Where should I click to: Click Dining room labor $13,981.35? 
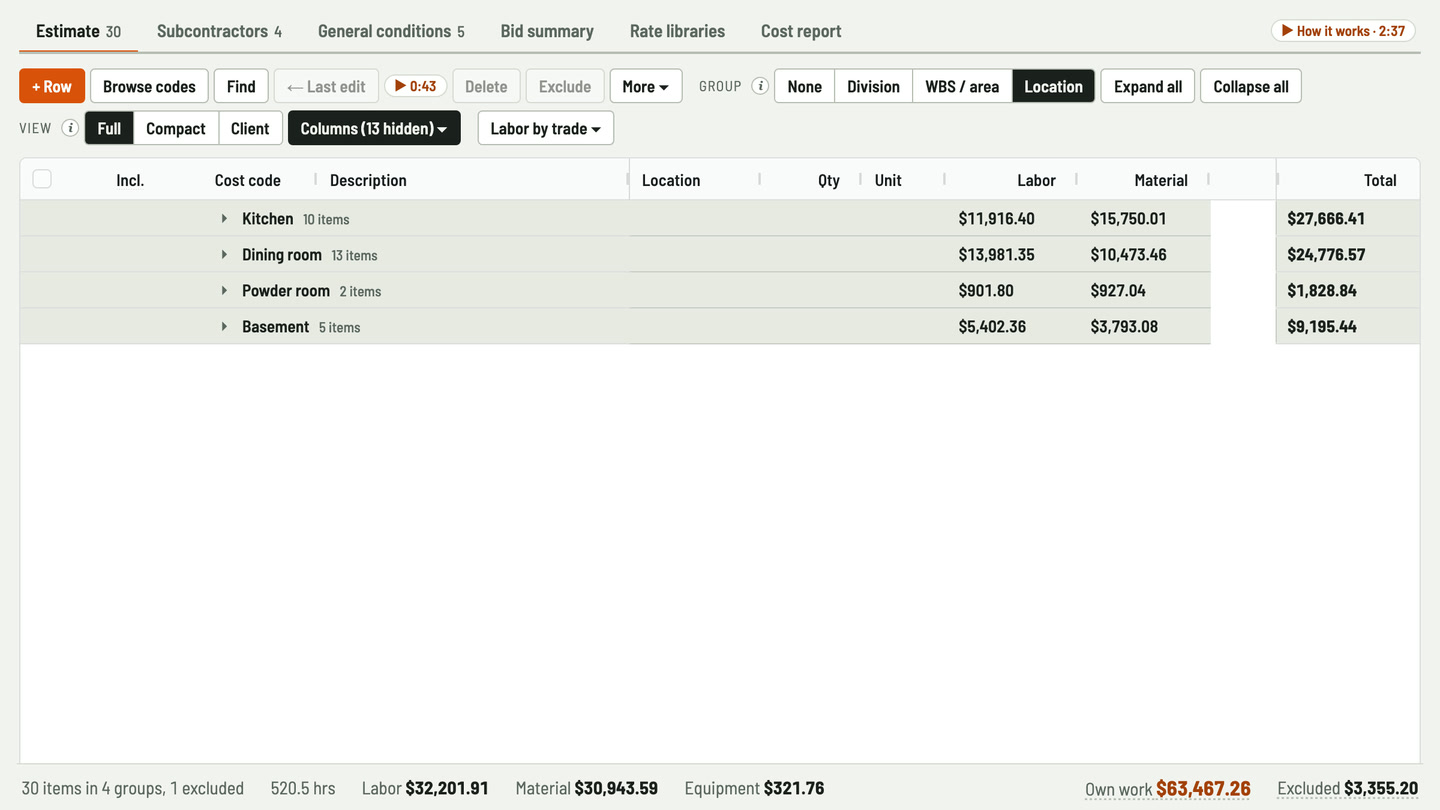(996, 254)
